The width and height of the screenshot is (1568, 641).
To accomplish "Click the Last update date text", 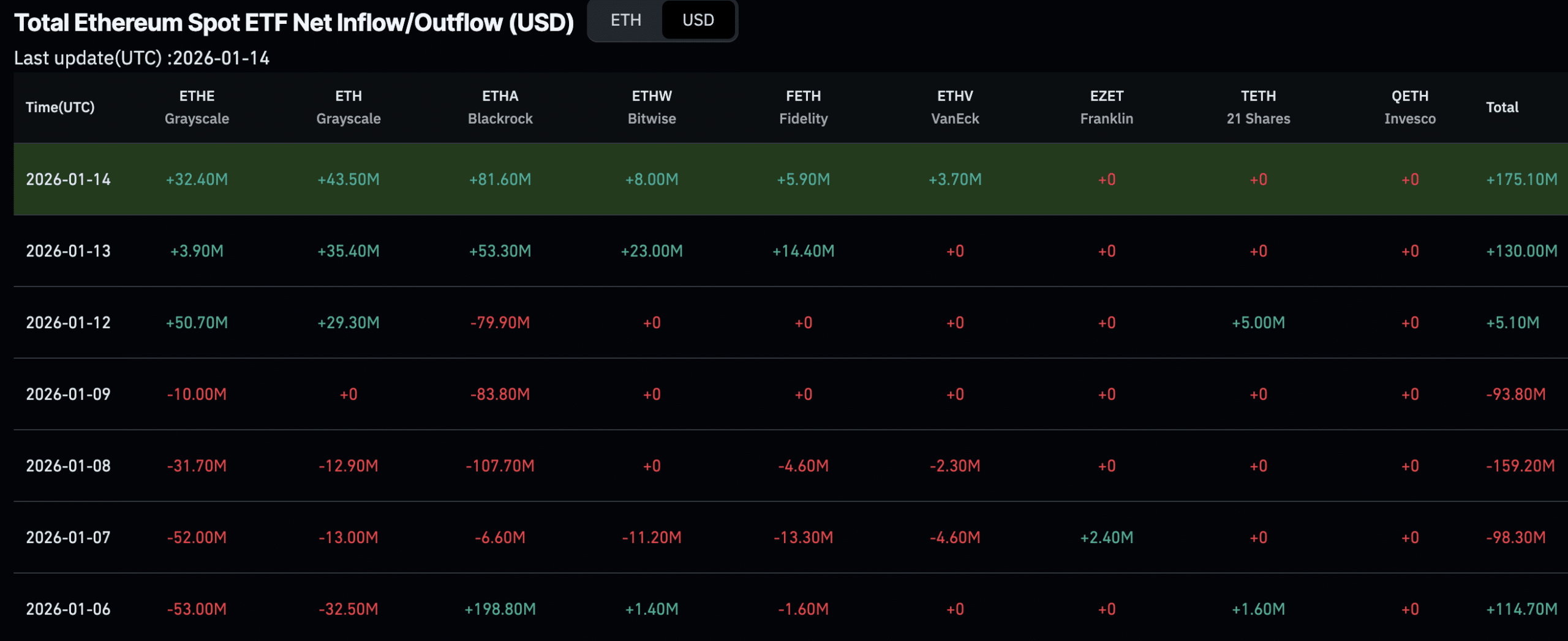I will 144,58.
